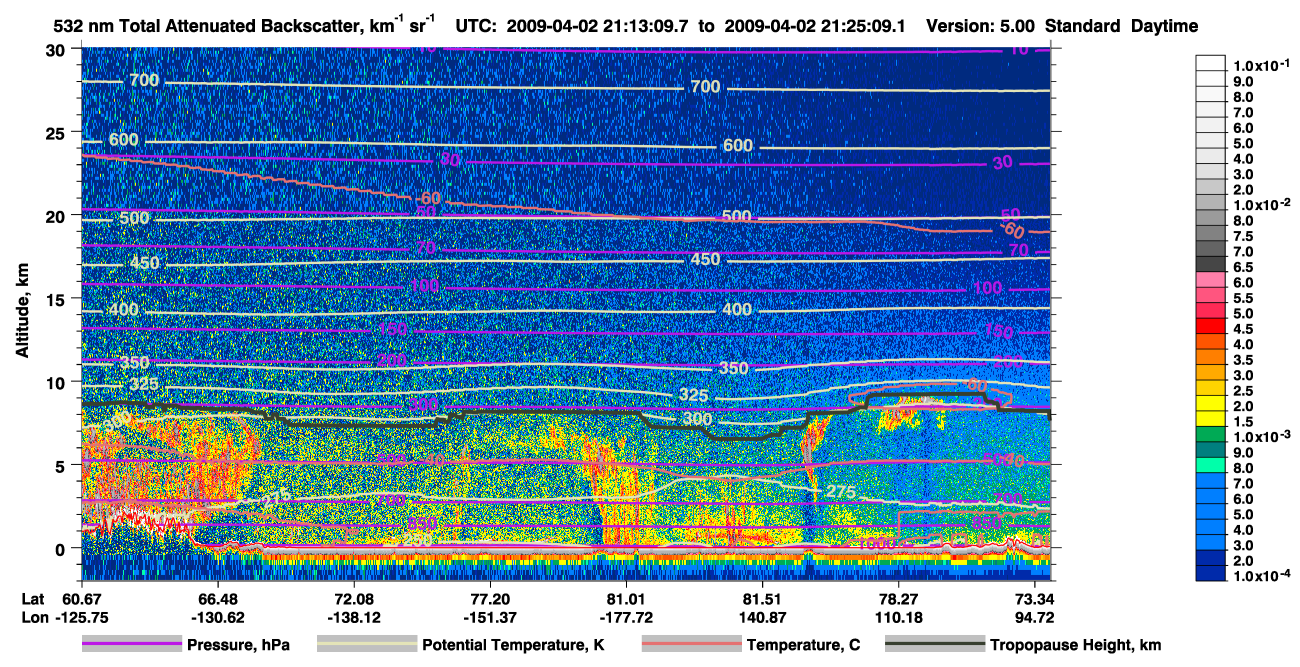The image size is (1300, 667).
Task: Click longitude value "-177.72"
Action: 626,618
